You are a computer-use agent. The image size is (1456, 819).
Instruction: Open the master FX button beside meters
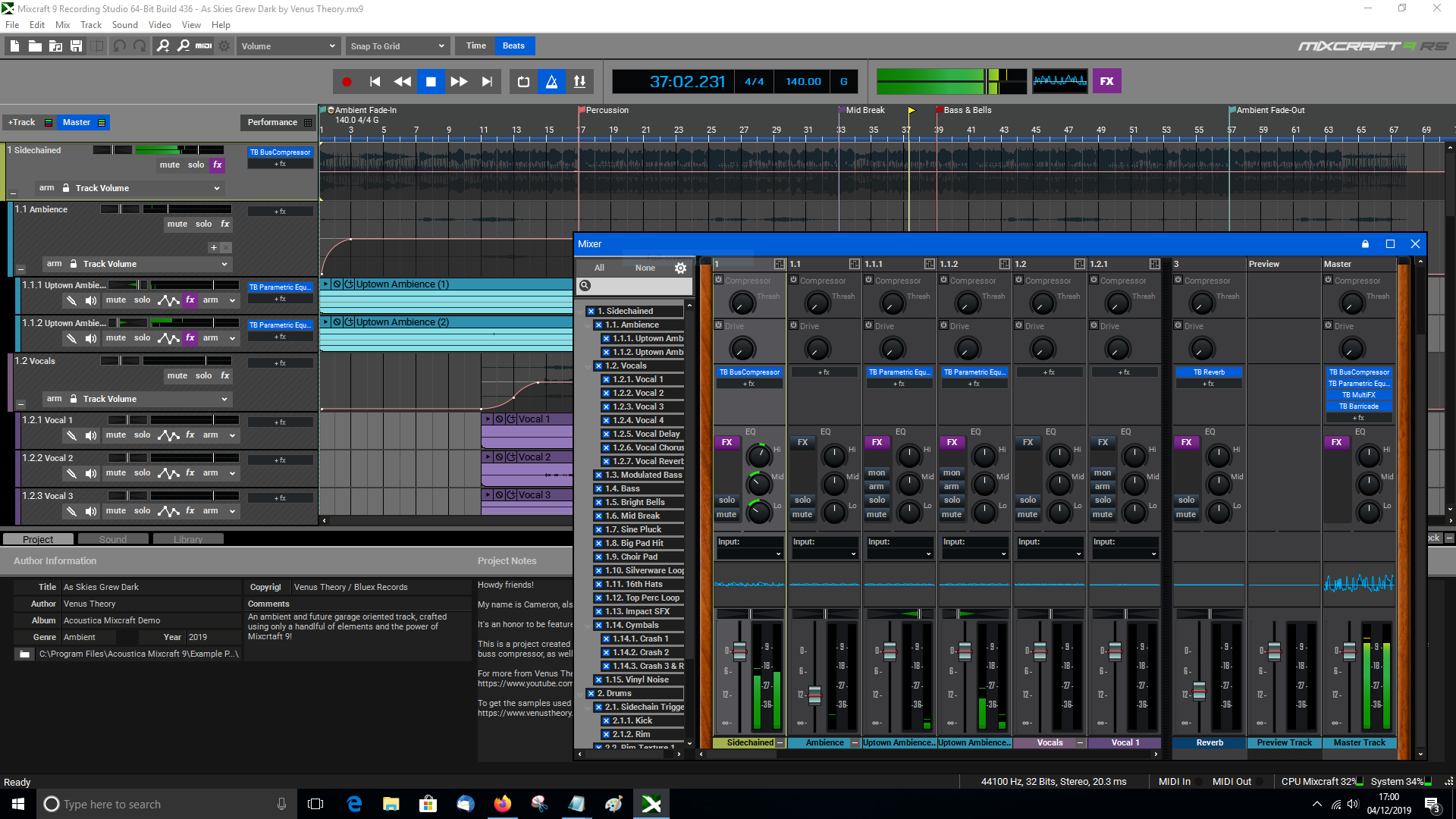click(x=1107, y=81)
